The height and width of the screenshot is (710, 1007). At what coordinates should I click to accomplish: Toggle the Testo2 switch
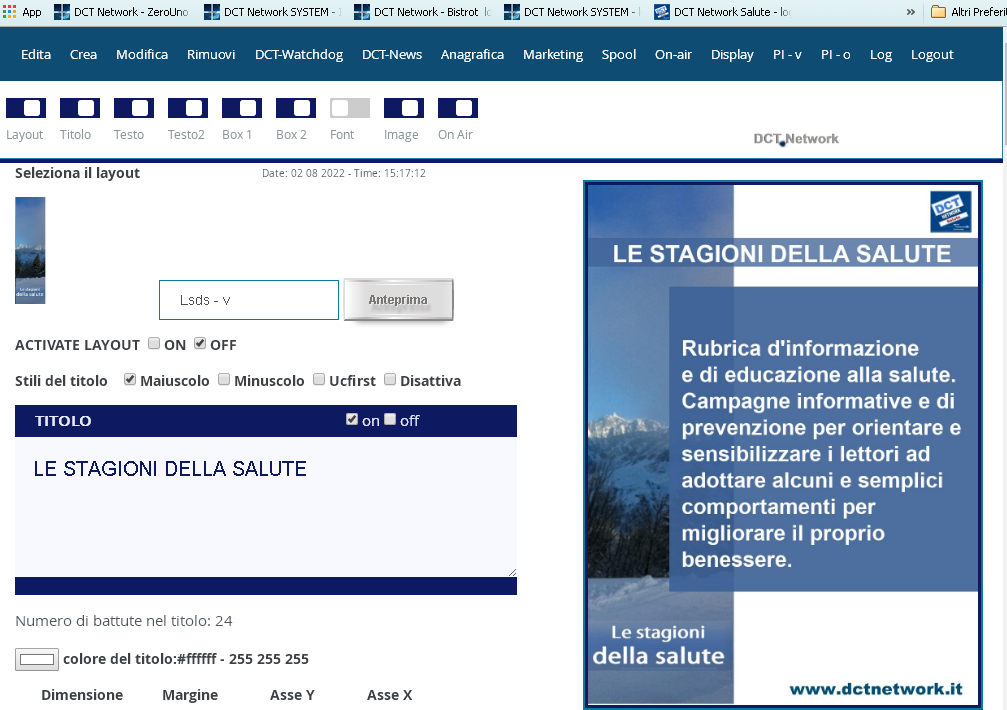pos(188,108)
